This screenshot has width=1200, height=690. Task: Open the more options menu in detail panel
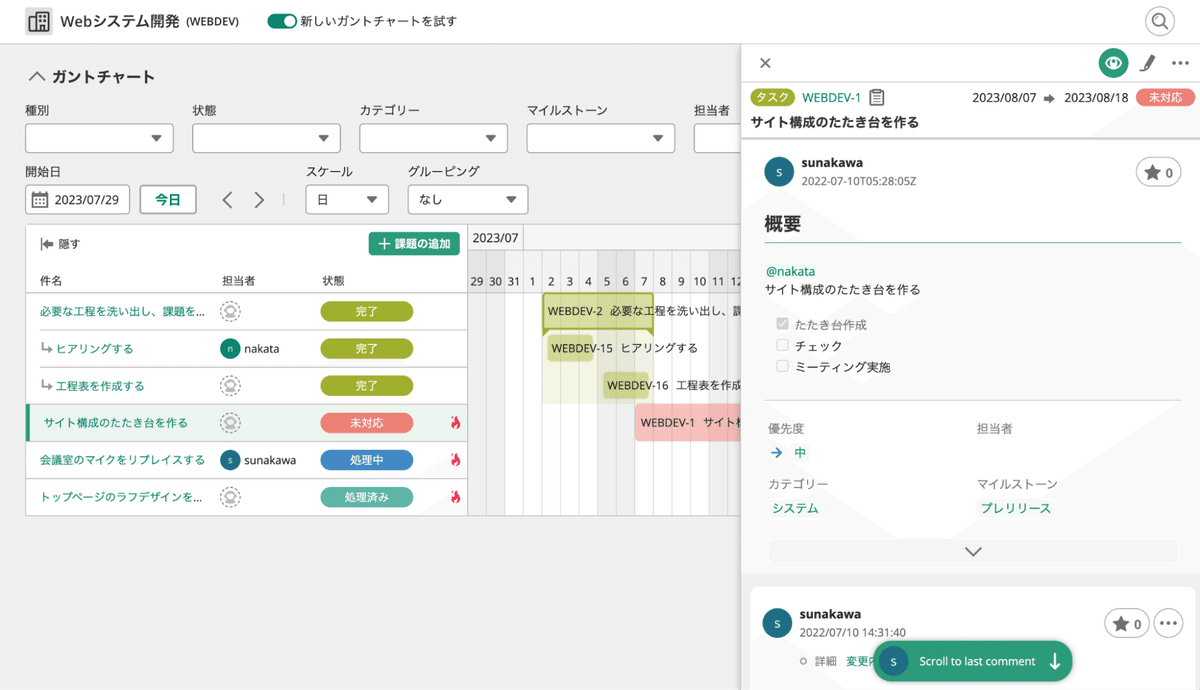point(1180,63)
